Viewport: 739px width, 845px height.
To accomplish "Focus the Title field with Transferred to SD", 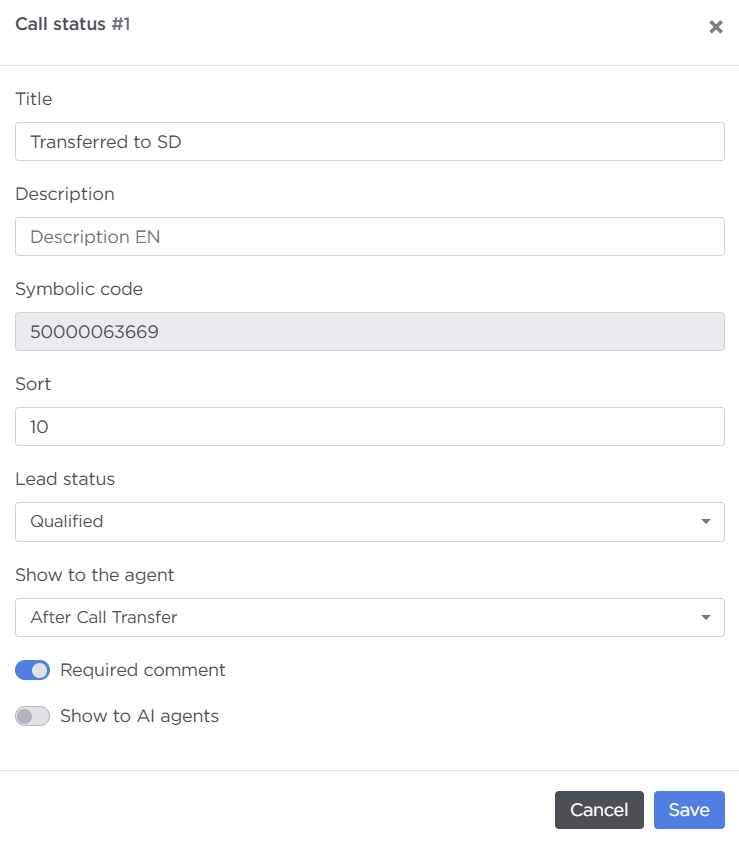I will tap(369, 142).
